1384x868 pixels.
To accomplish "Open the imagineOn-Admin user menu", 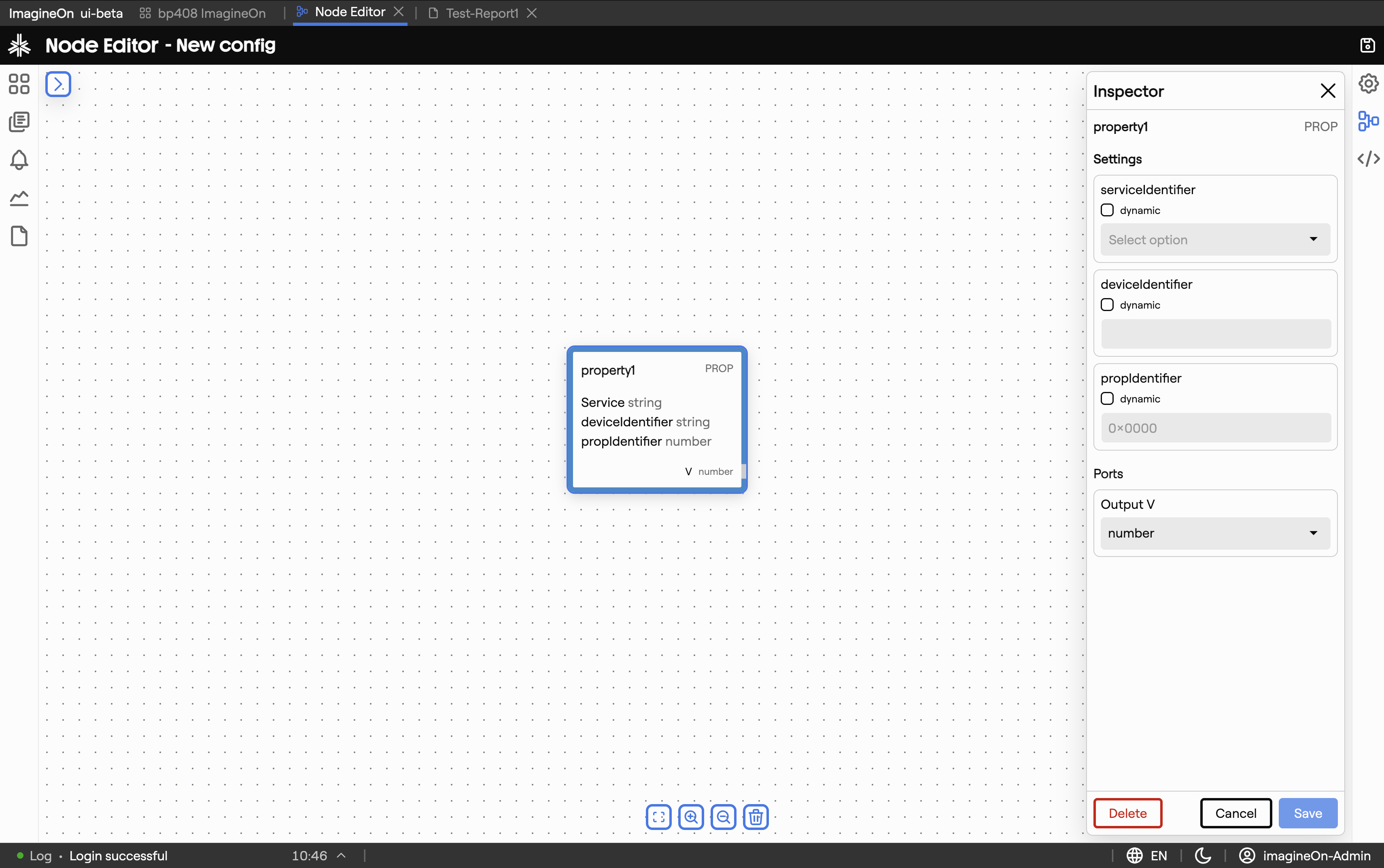I will (1305, 855).
